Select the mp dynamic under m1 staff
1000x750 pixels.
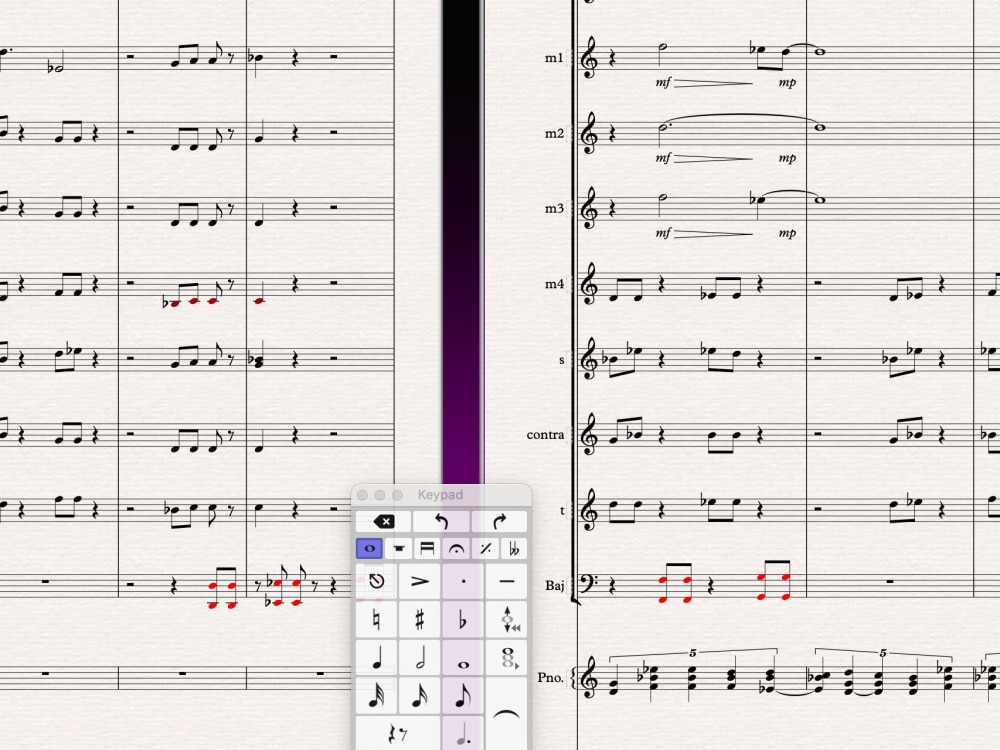[788, 83]
